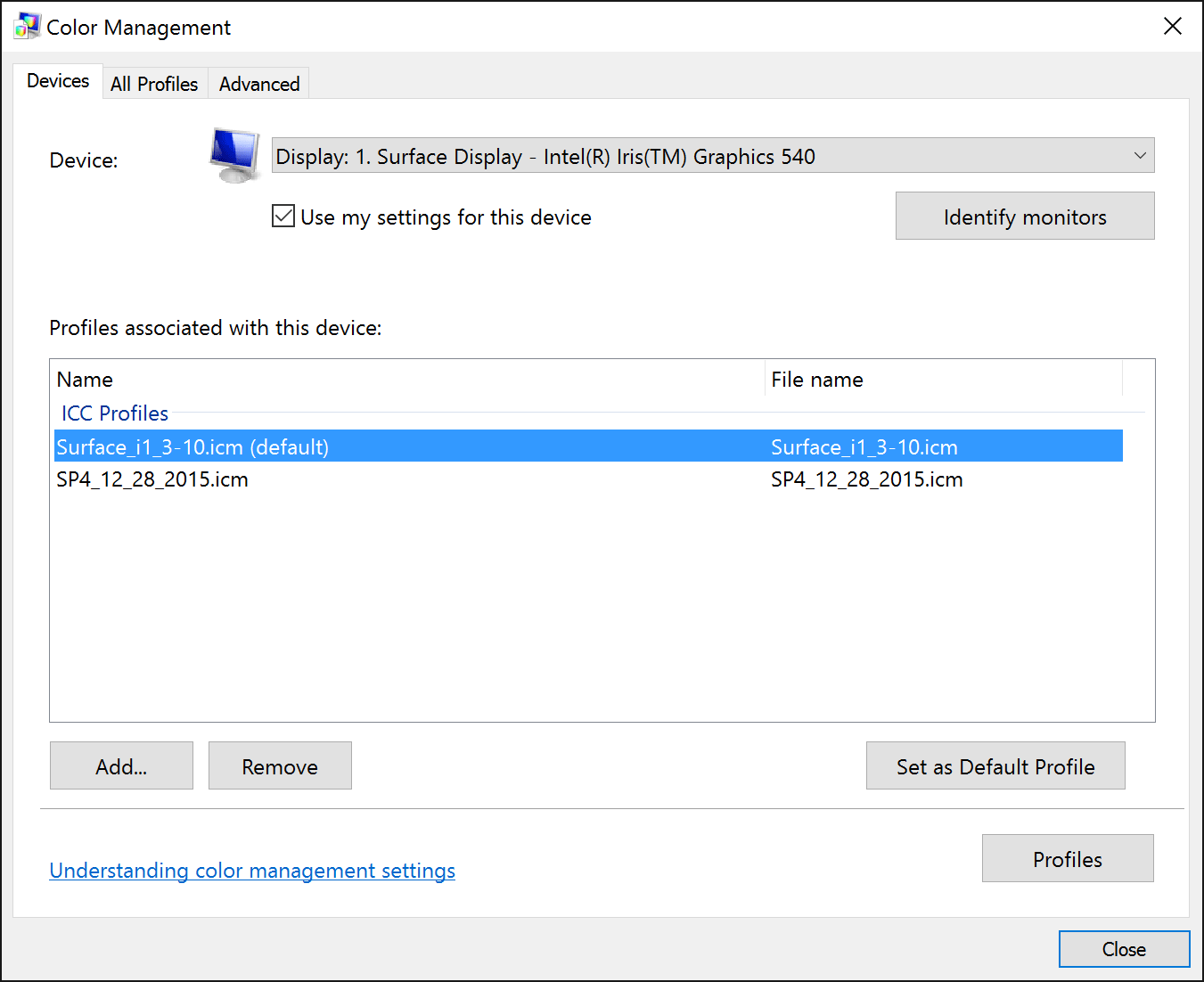
Task: Open 'Understanding color management settings' link
Action: click(x=252, y=871)
